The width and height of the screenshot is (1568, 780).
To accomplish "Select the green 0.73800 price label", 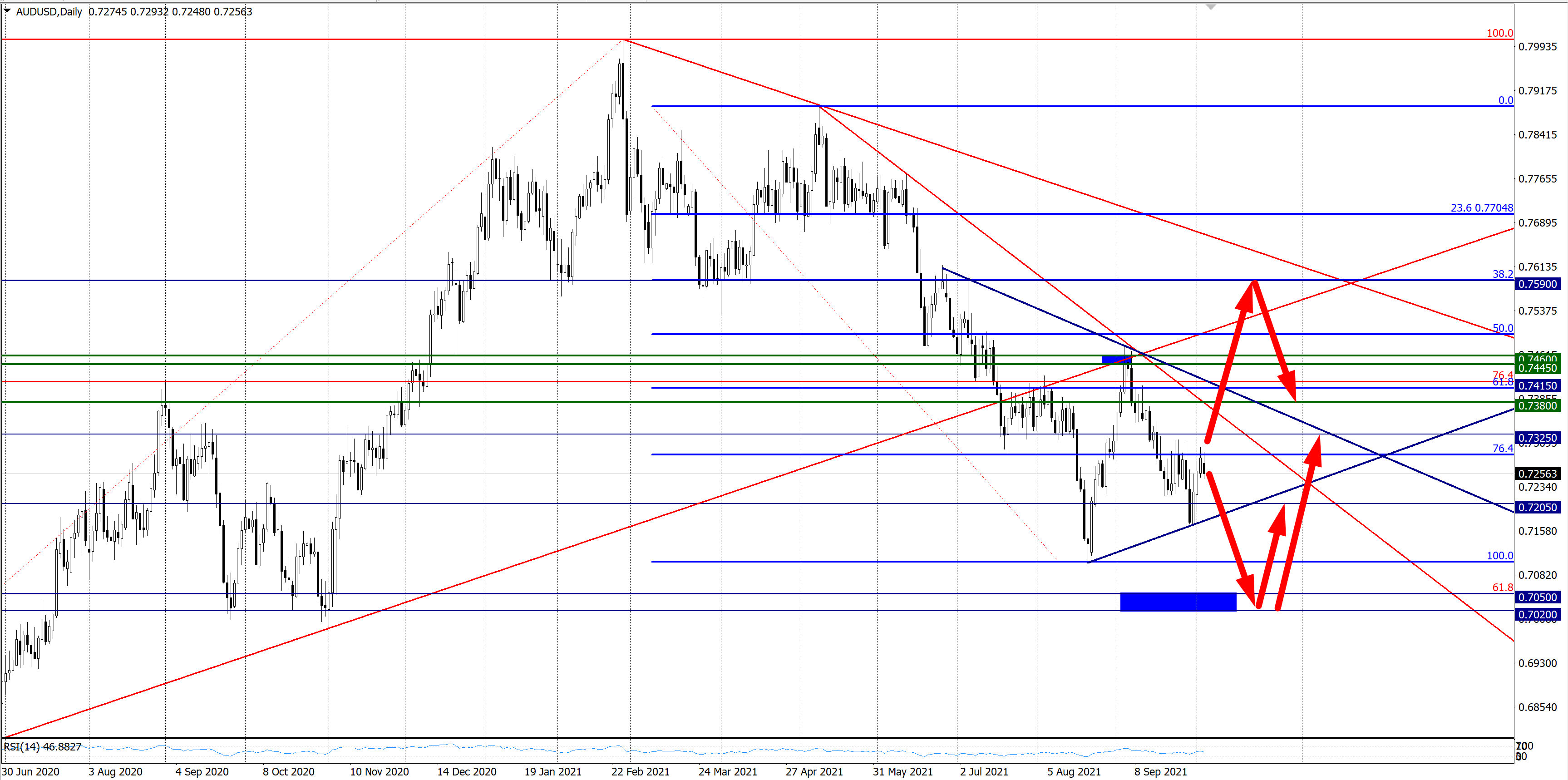I will (x=1537, y=405).
